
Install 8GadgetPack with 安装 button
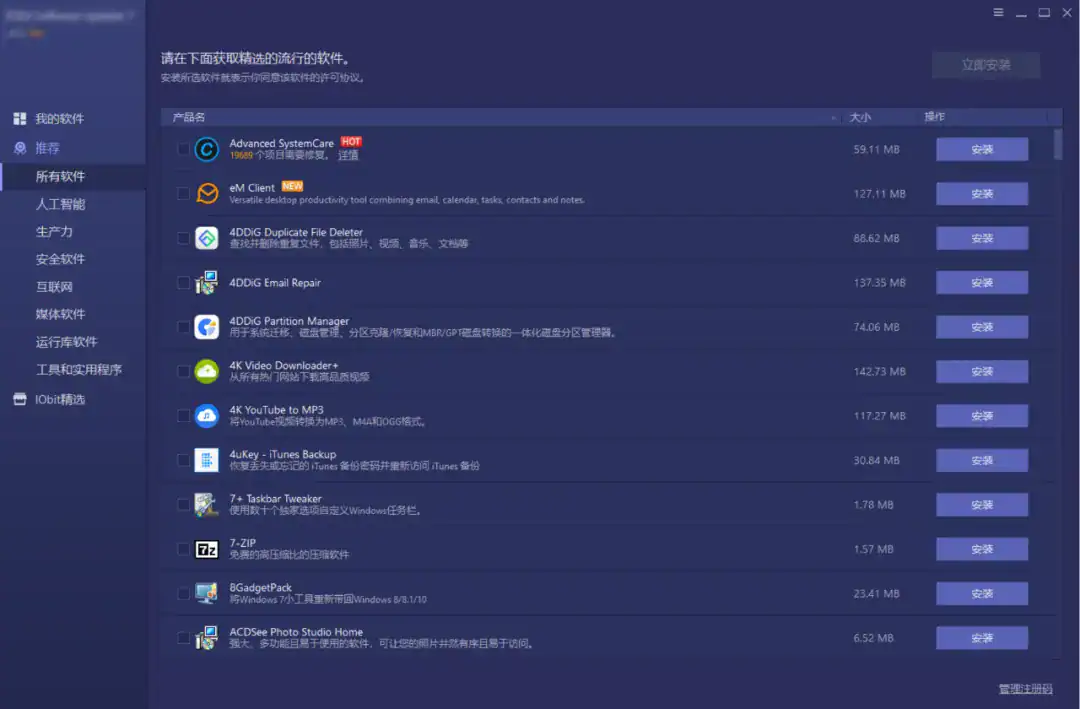(982, 593)
